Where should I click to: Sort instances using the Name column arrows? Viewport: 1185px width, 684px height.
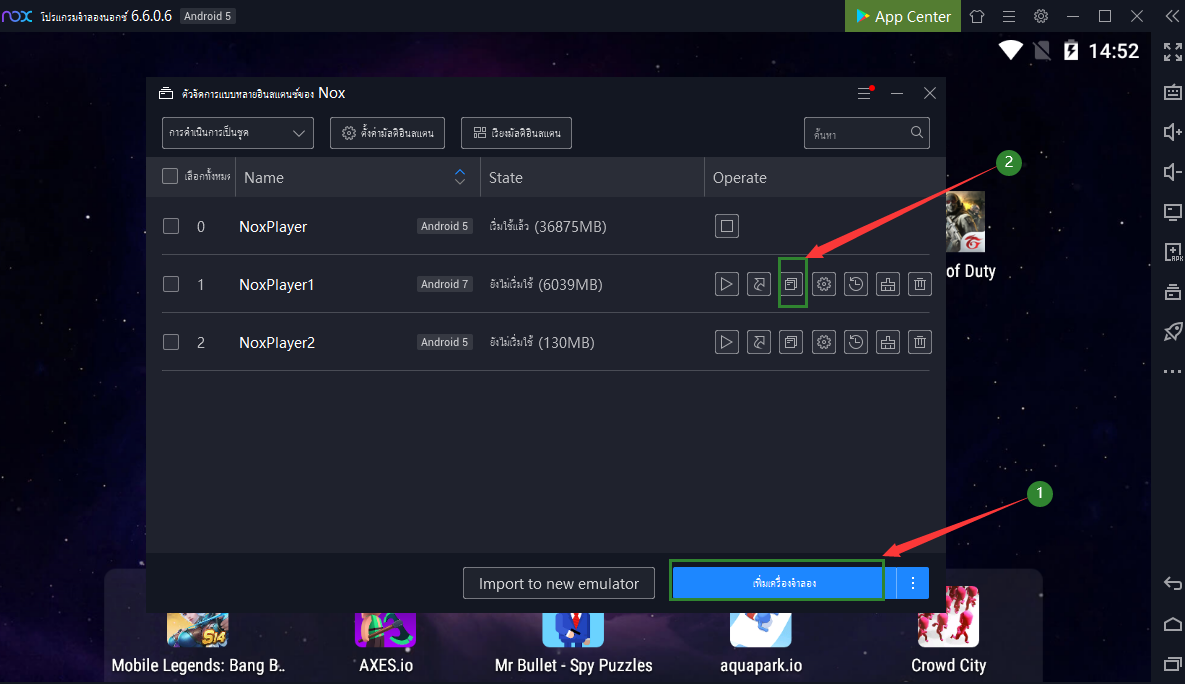pos(460,177)
